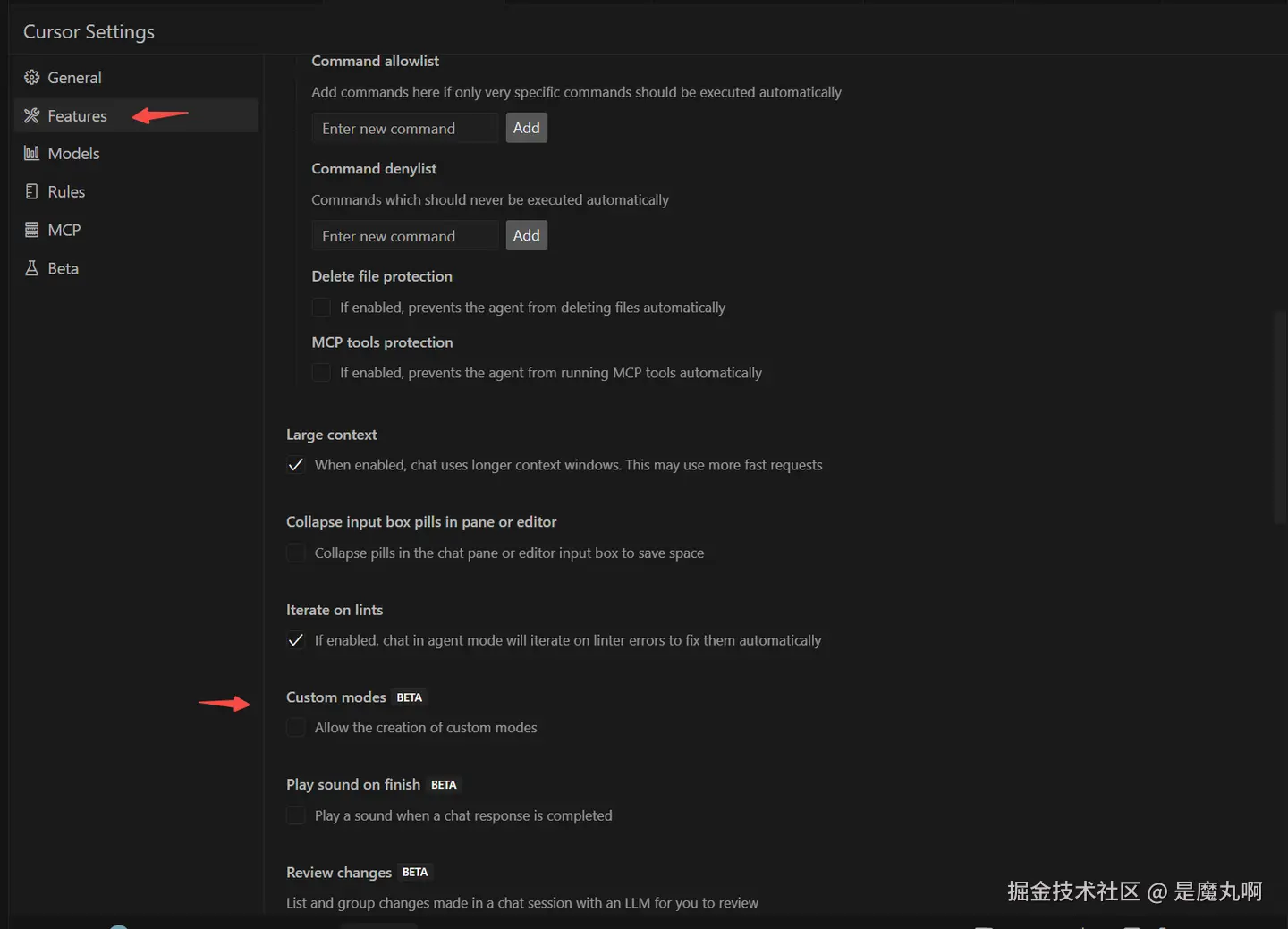
Task: Click the Review changes heading
Action: pyautogui.click(x=339, y=873)
